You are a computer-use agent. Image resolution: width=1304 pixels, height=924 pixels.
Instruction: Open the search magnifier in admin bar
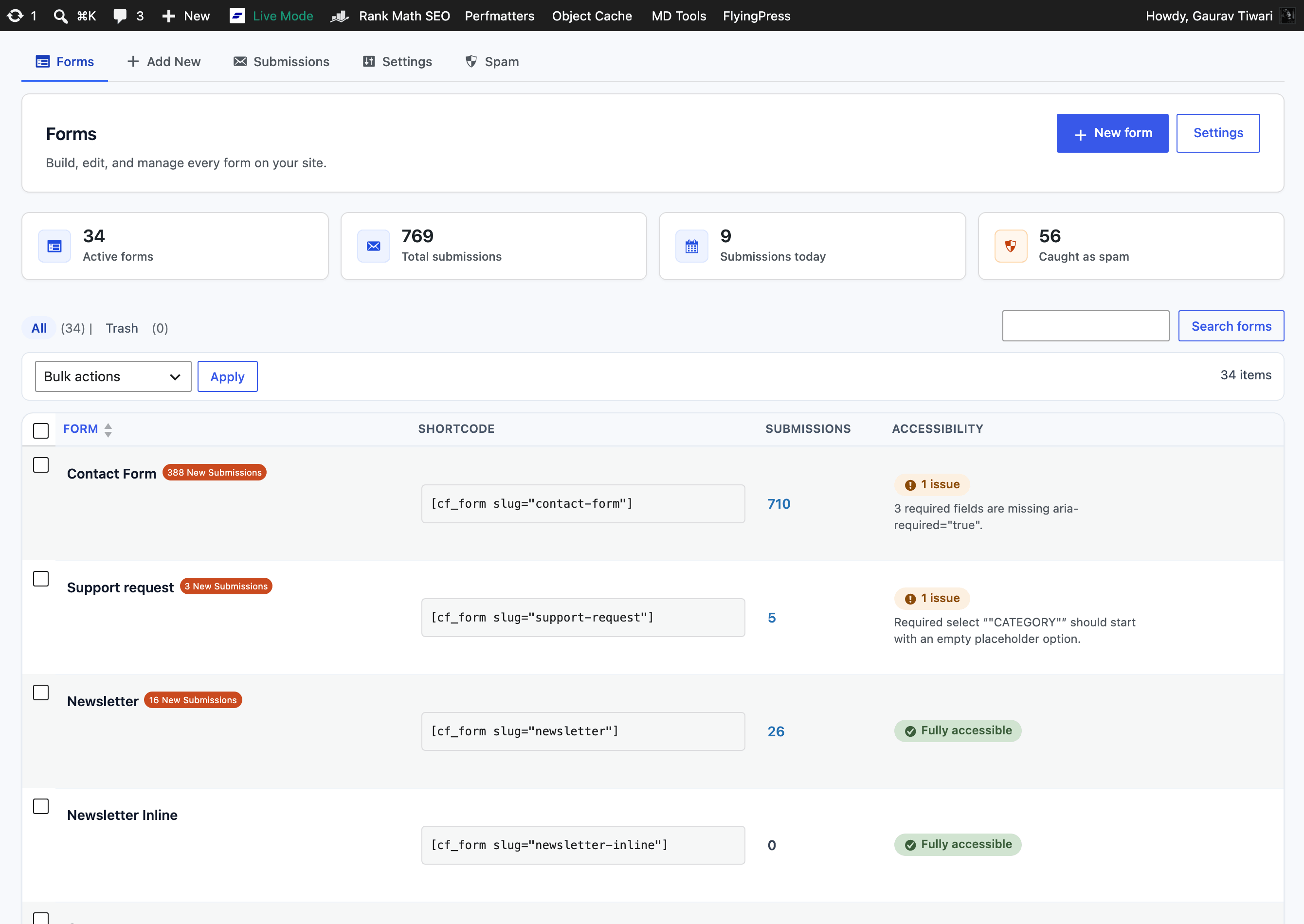pyautogui.click(x=60, y=16)
